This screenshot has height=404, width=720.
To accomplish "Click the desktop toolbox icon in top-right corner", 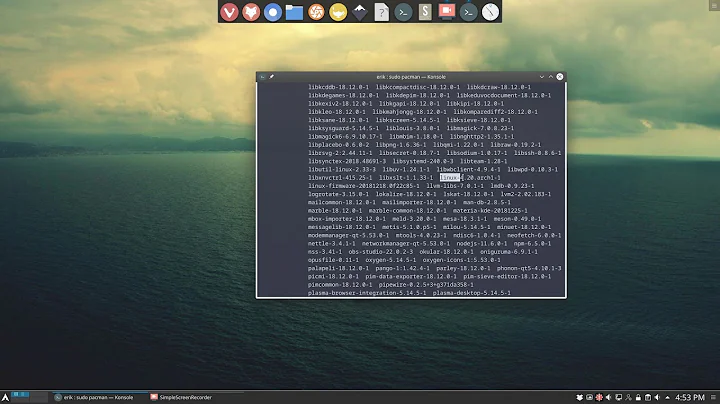I will pyautogui.click(x=714, y=5).
